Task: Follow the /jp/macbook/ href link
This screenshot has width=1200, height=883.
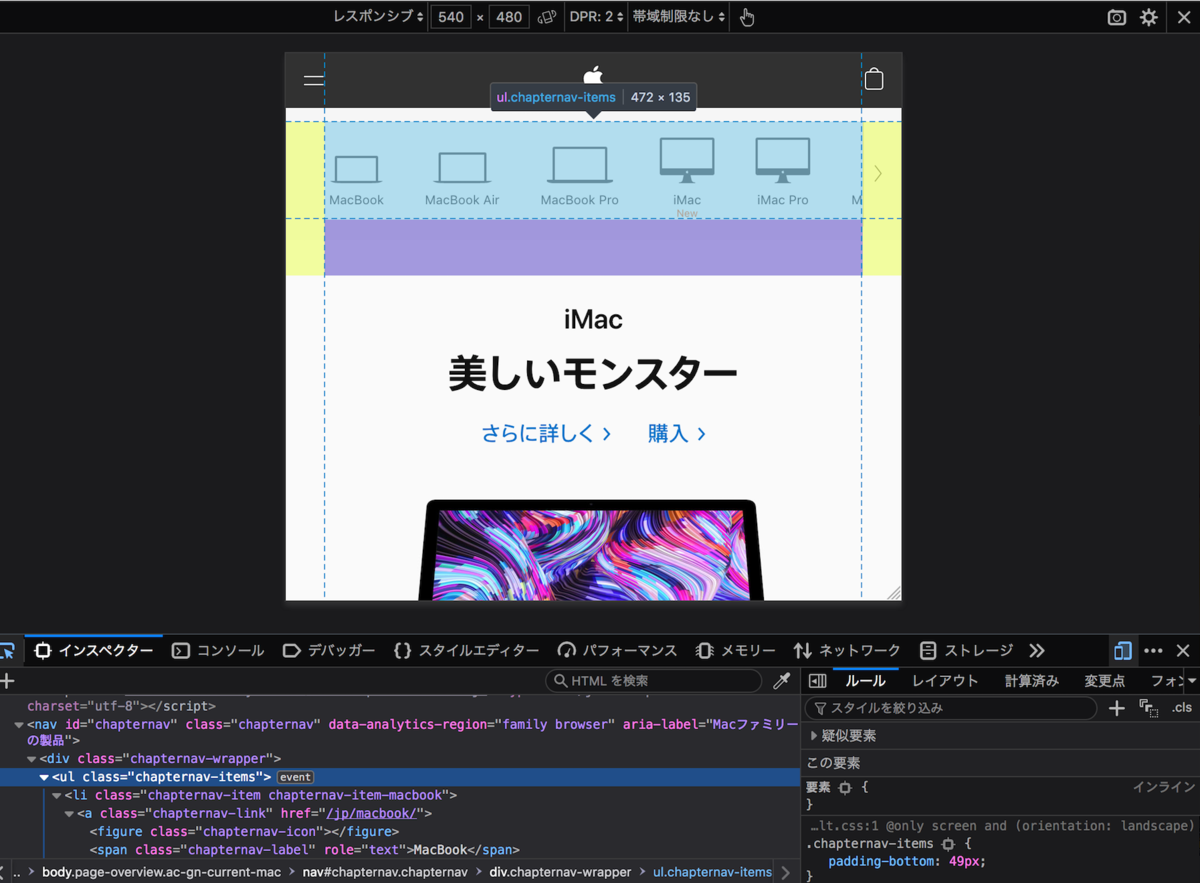Action: click(x=371, y=813)
